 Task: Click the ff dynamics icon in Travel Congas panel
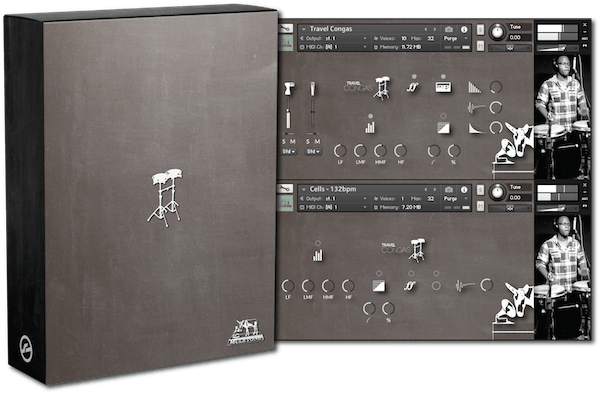tap(412, 87)
